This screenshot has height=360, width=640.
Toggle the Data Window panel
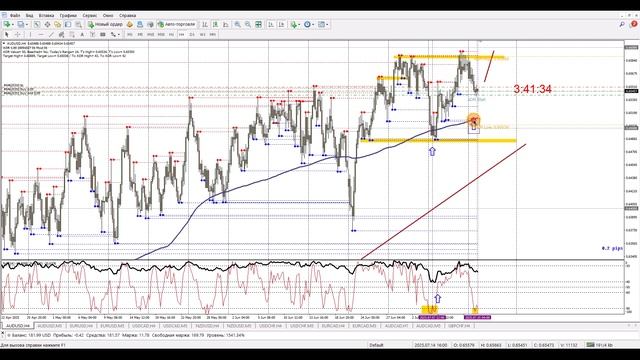pyautogui.click(x=47, y=24)
